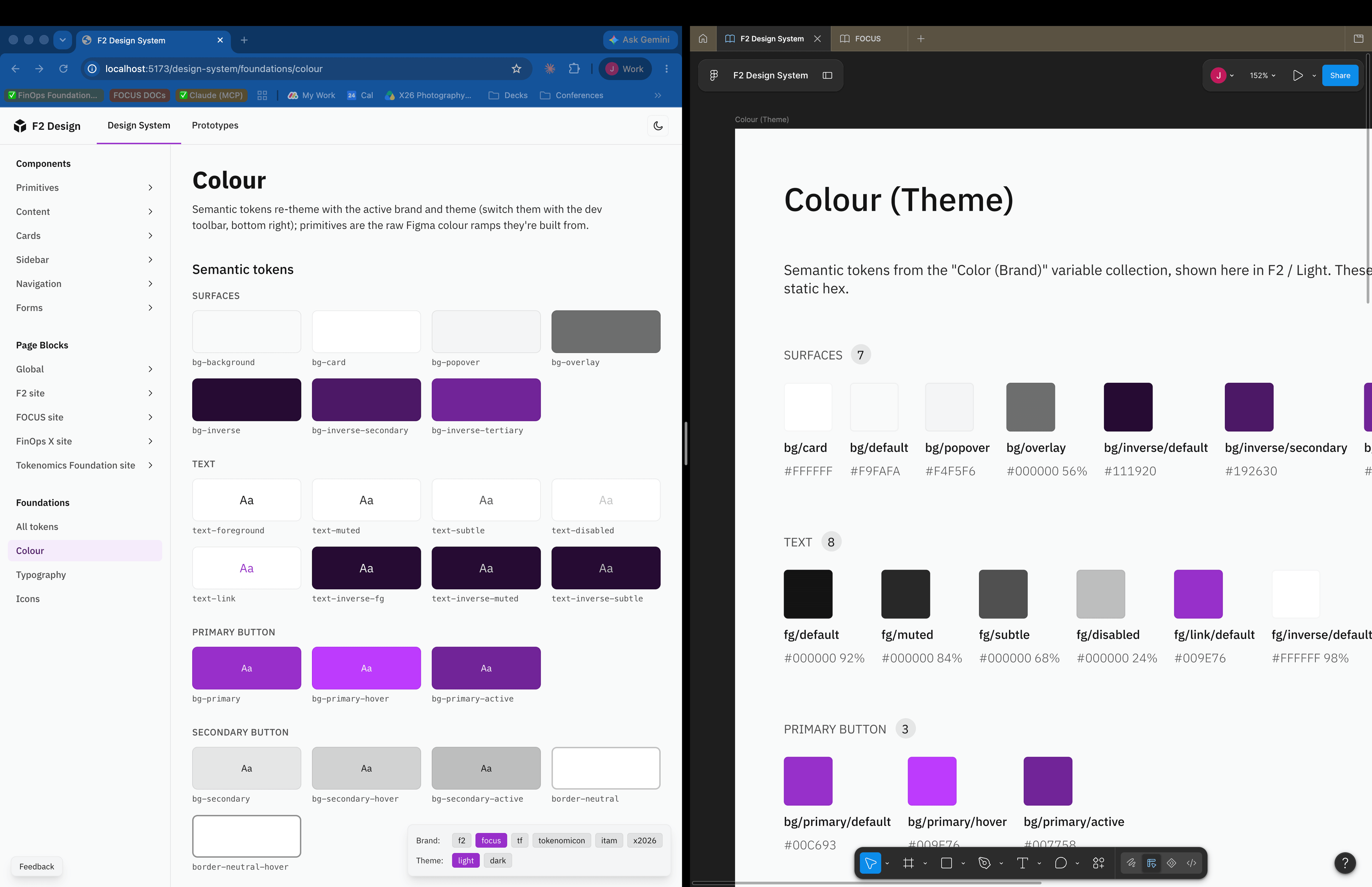1372x887 pixels.
Task: View site information icon in address bar
Action: 92,69
